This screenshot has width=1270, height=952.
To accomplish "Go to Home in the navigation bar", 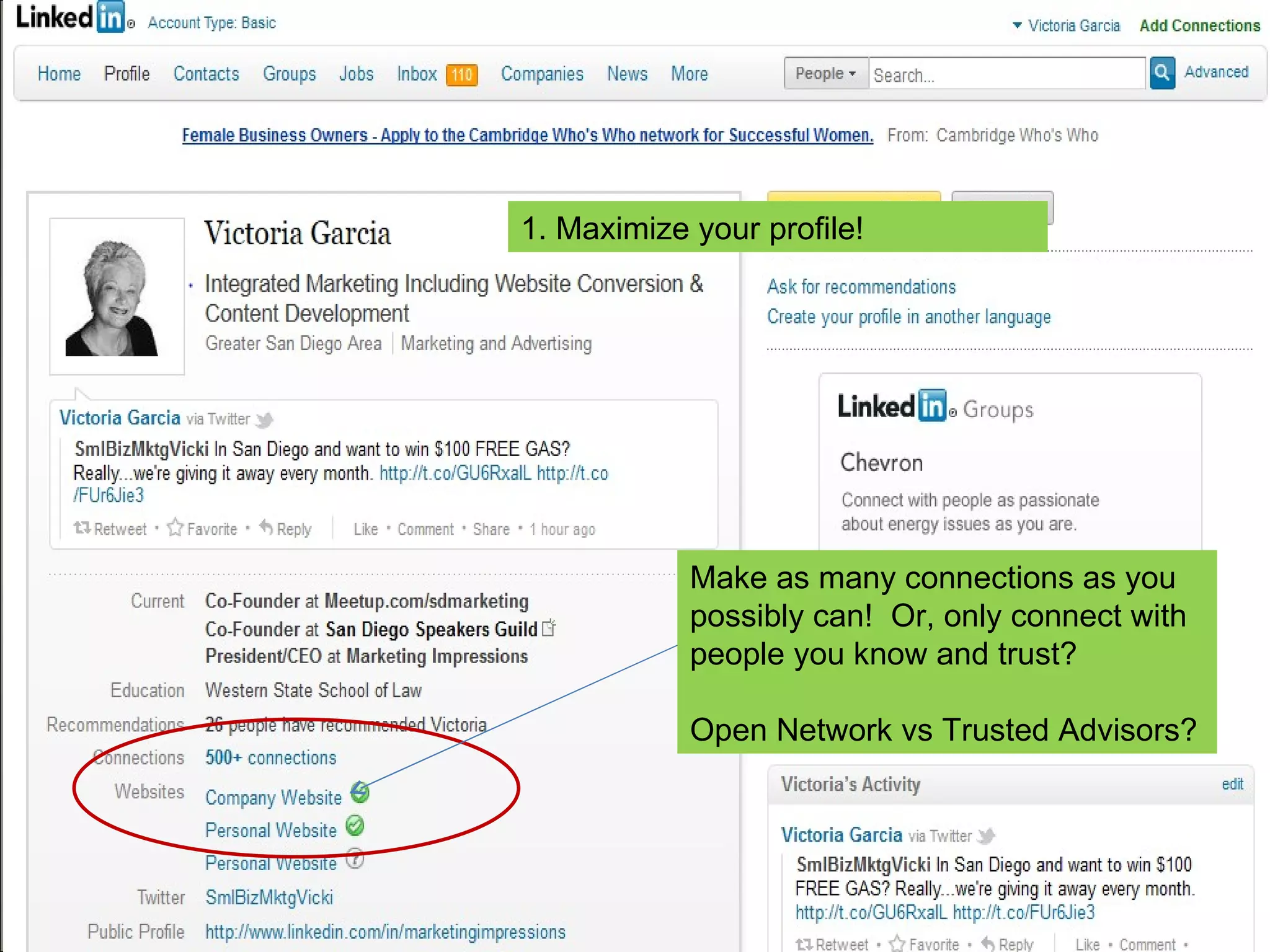I will point(59,74).
